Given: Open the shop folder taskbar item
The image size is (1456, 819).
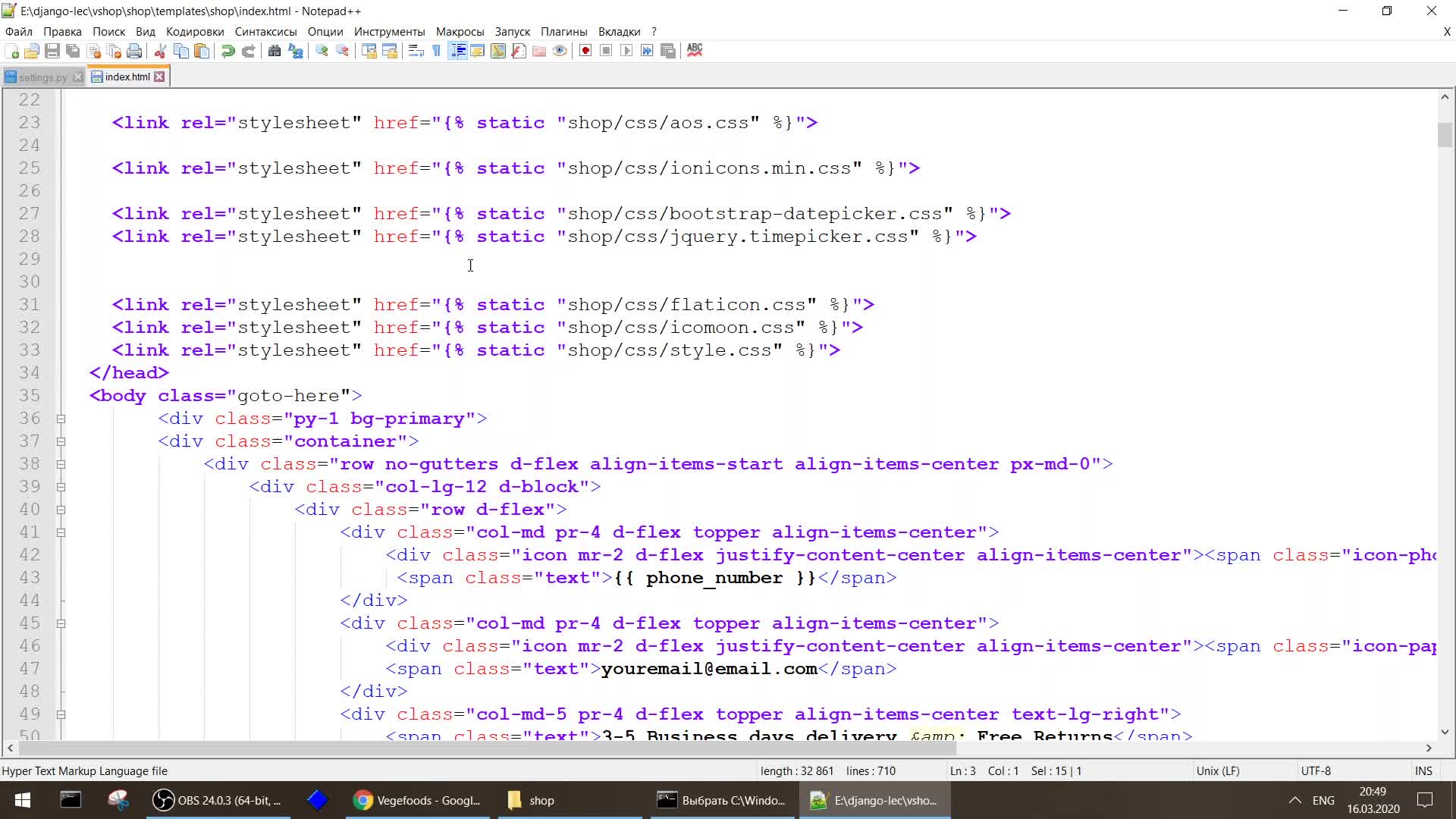Looking at the screenshot, I should [570, 800].
